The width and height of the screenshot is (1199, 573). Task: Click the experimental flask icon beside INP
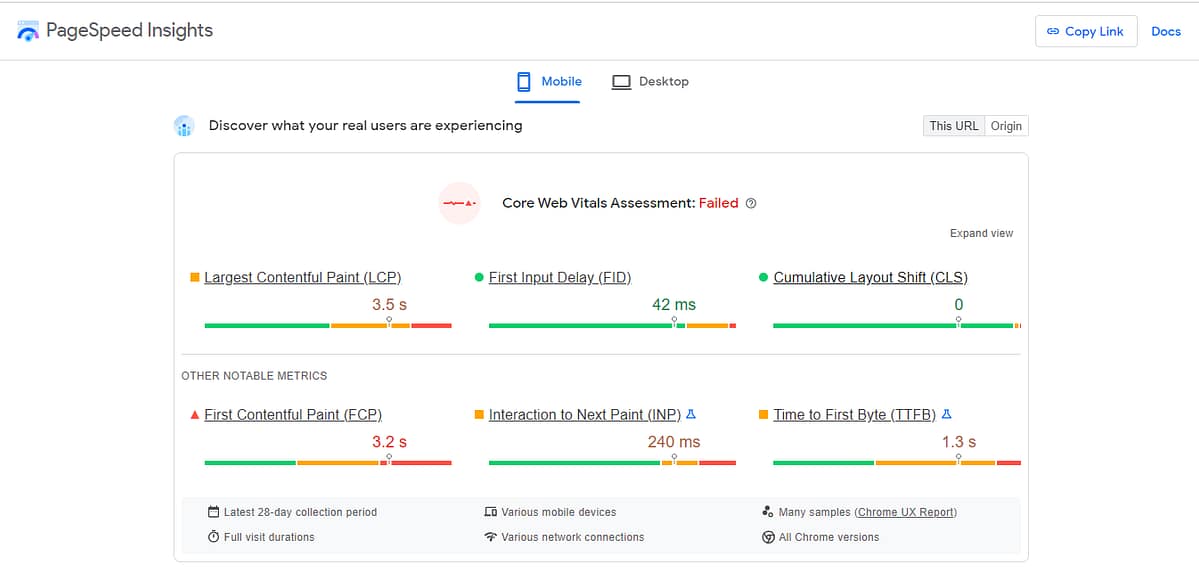click(691, 414)
